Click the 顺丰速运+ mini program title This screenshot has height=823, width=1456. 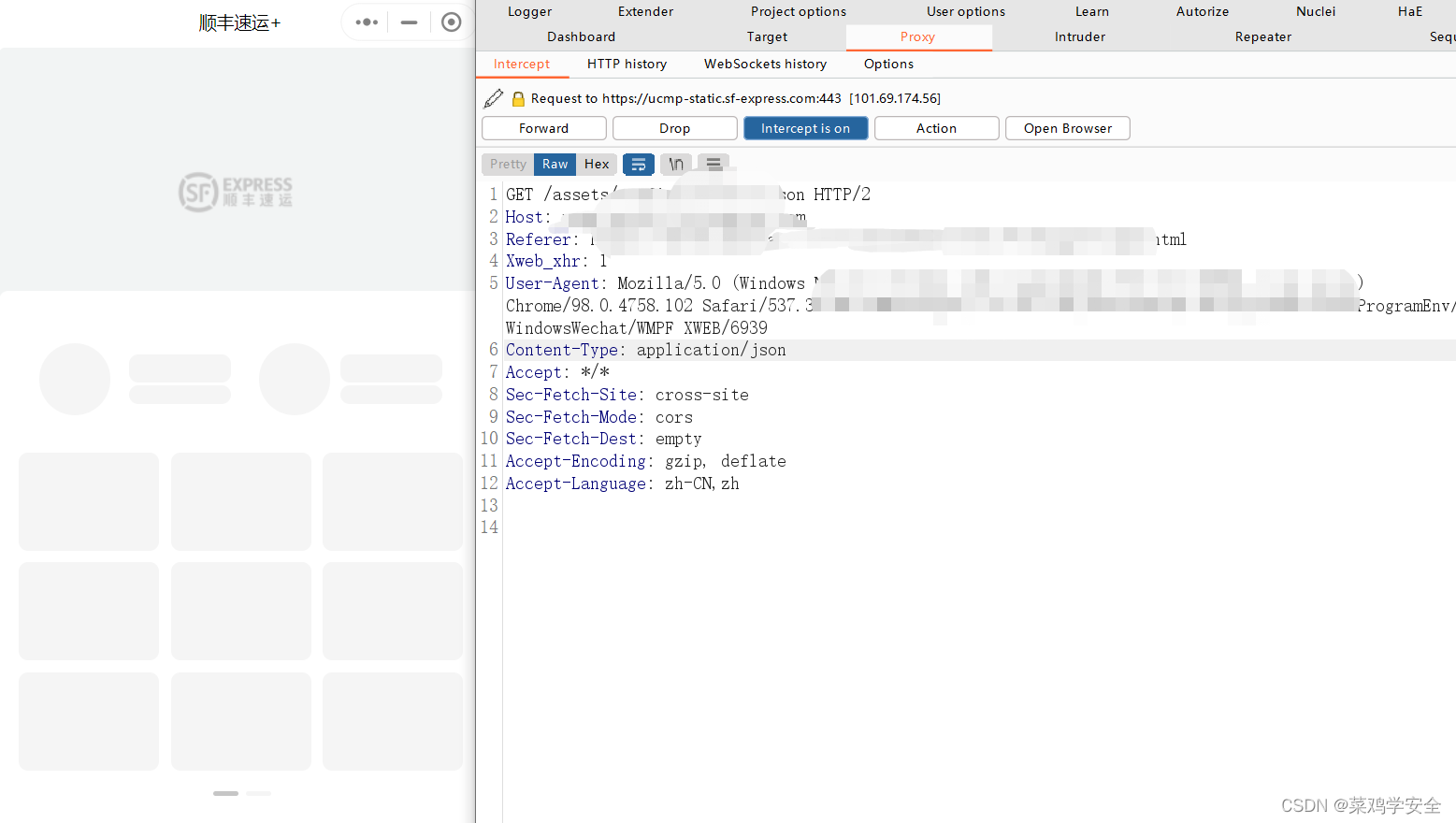239,22
